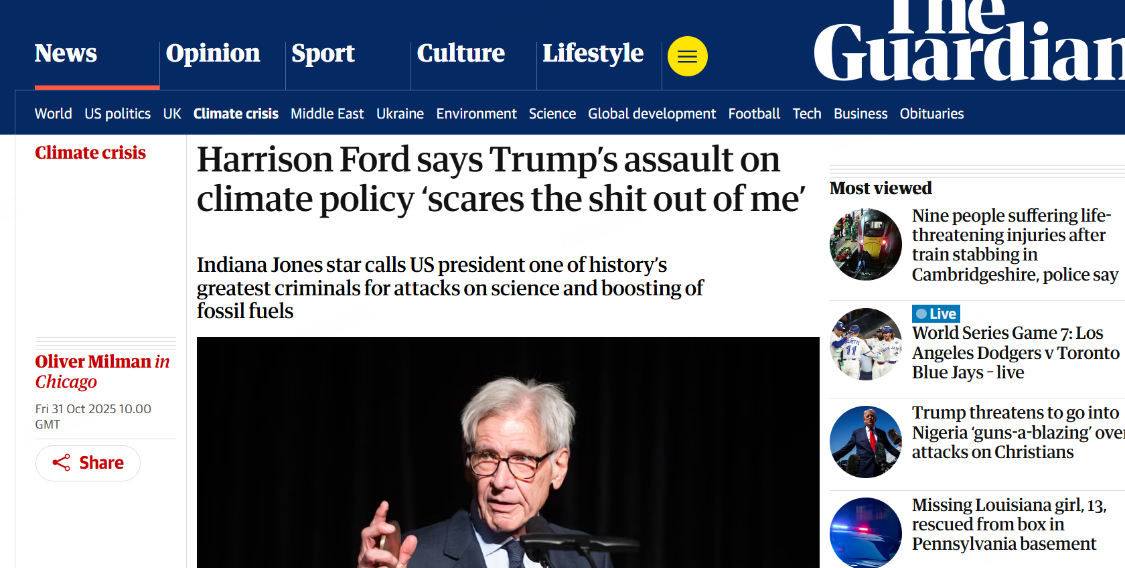This screenshot has width=1125, height=568.
Task: Open the Middle East subnav link
Action: 327,114
